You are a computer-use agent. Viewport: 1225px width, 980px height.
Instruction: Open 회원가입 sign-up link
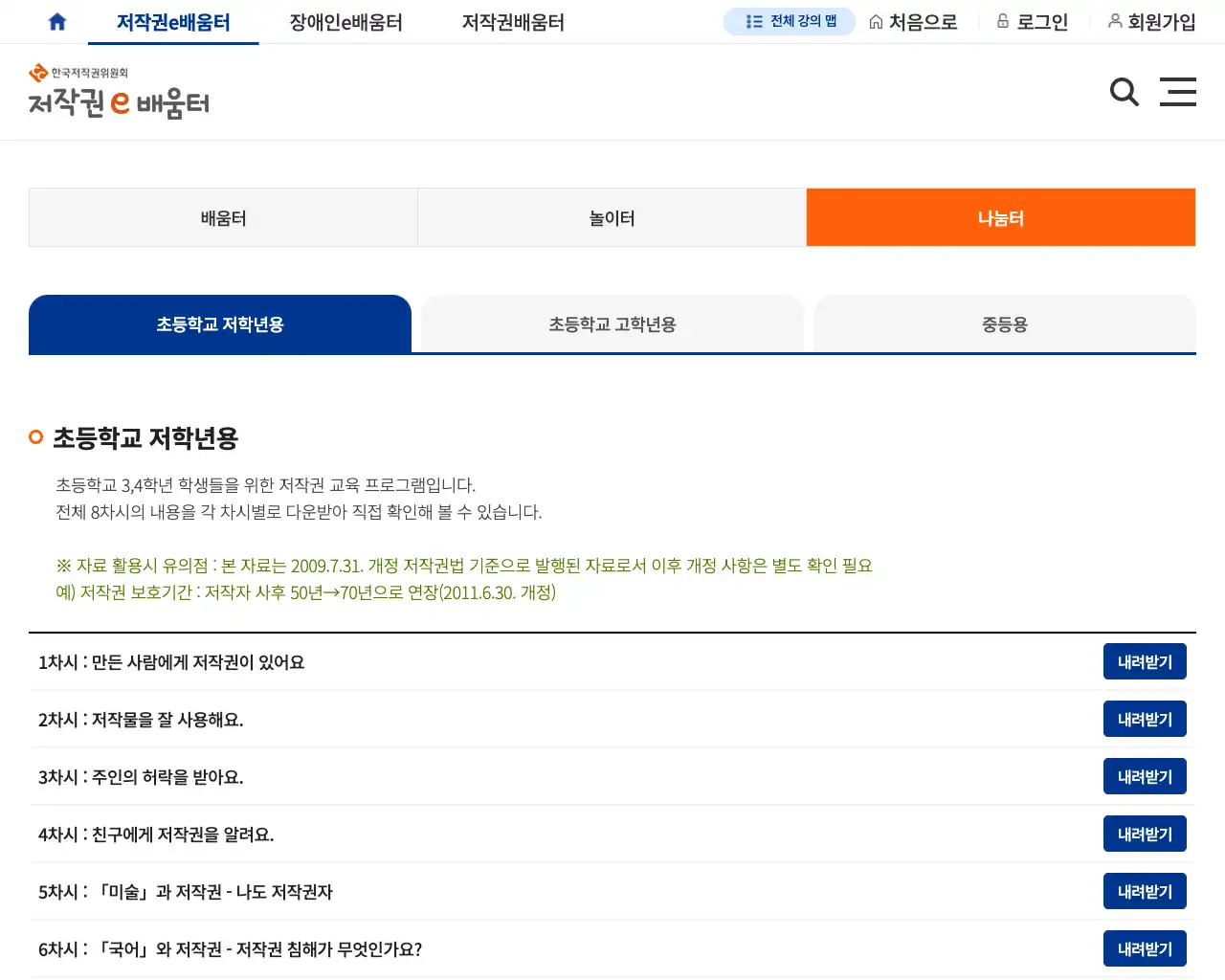pos(1151,22)
